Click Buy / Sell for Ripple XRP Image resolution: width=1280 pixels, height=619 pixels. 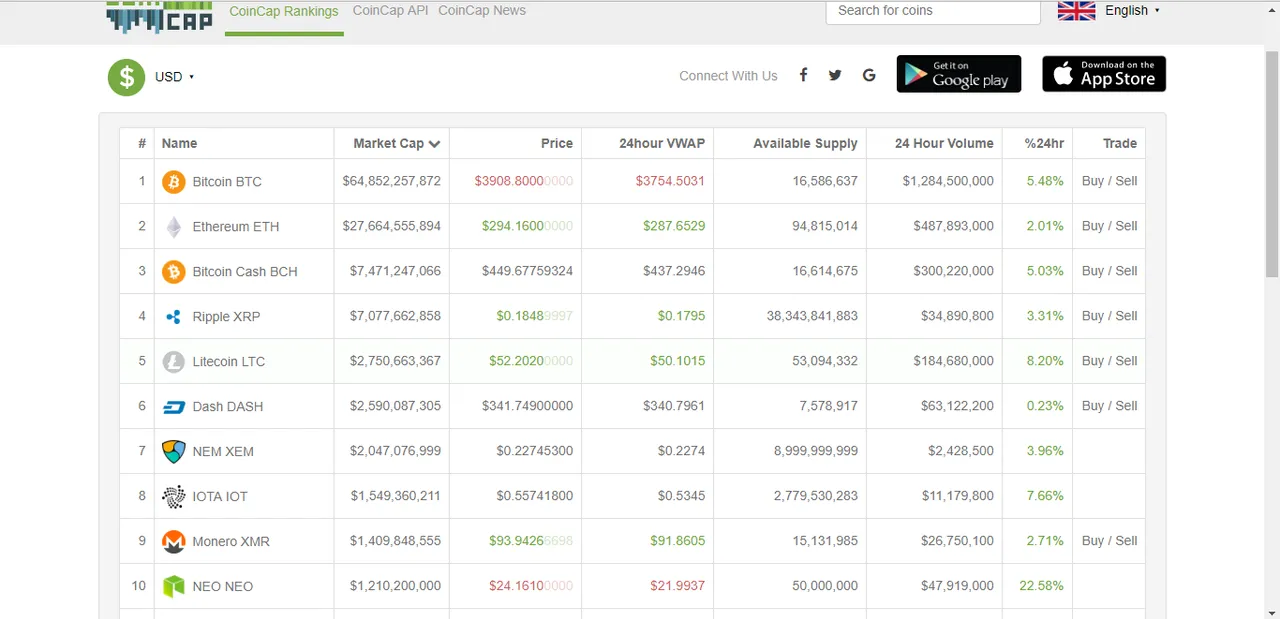click(1109, 316)
